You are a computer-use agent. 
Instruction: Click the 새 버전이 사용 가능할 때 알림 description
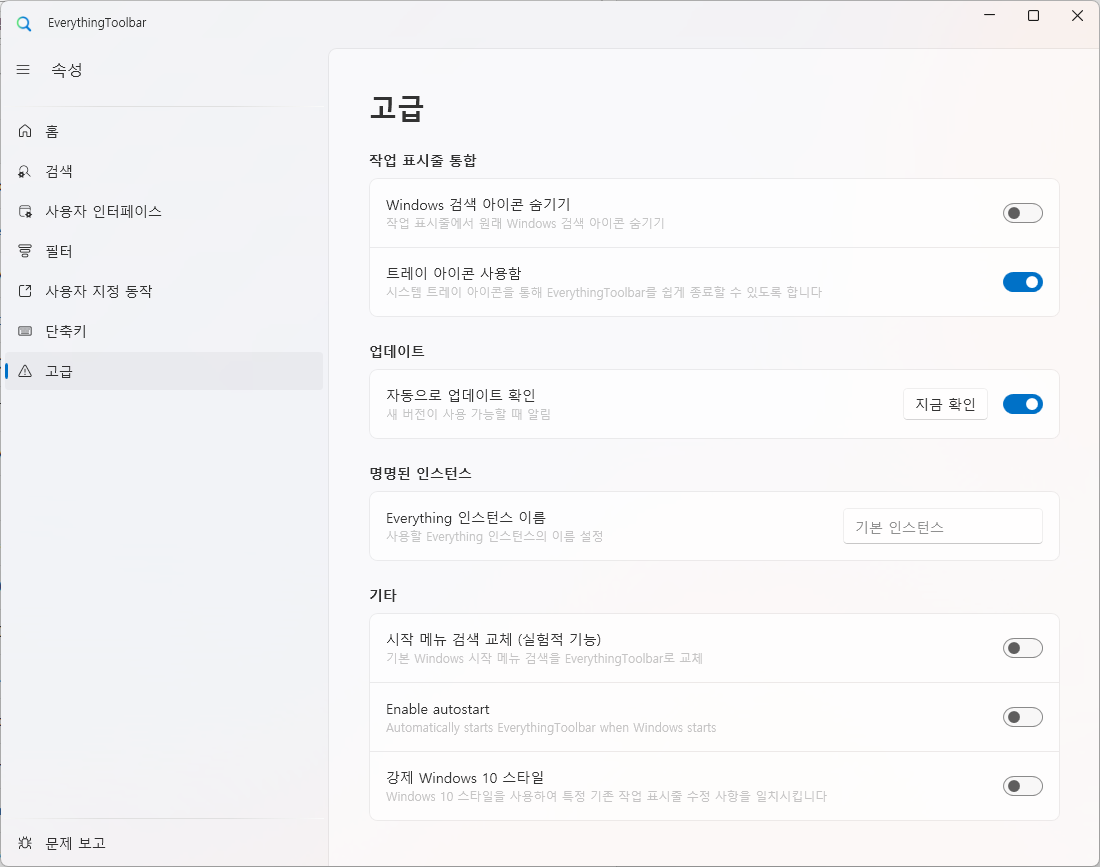pyautogui.click(x=468, y=414)
